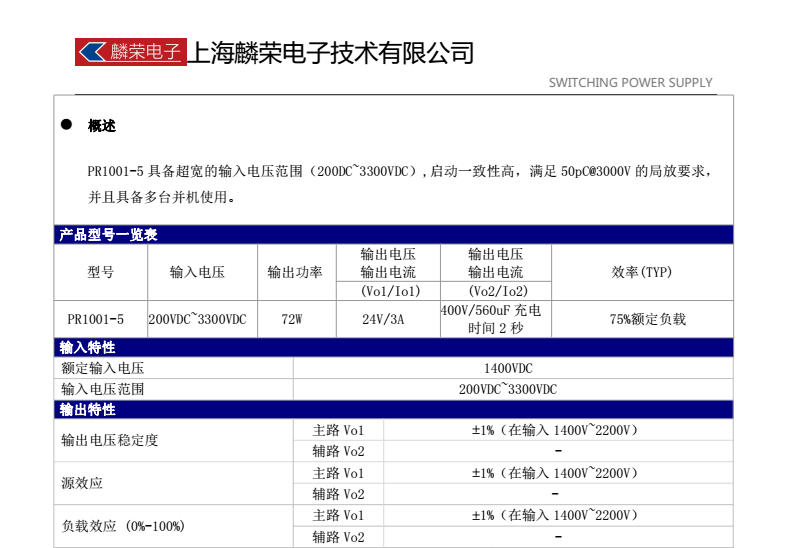Click 主路 Vo1 in the 输出电压稳定度 row
The height and width of the screenshot is (548, 793).
338,430
